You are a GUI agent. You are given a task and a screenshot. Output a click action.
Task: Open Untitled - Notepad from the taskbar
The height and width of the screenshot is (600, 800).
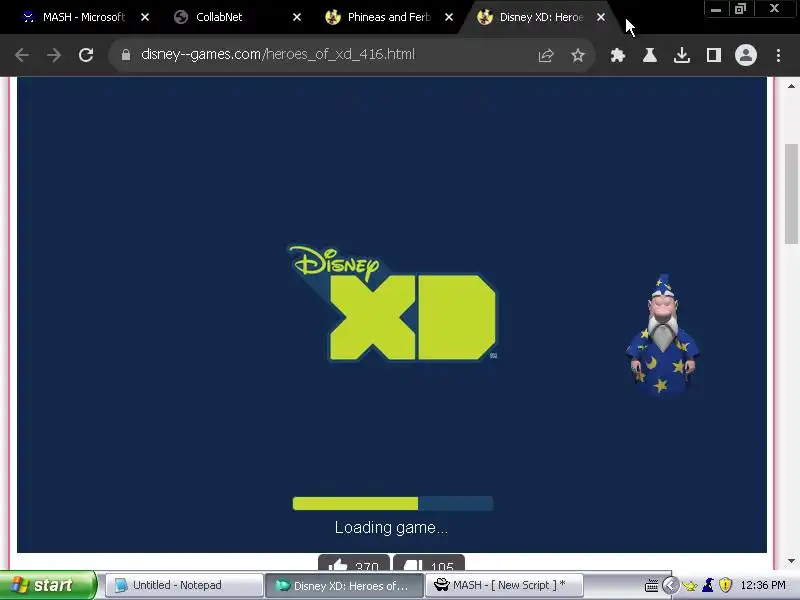[x=184, y=585]
